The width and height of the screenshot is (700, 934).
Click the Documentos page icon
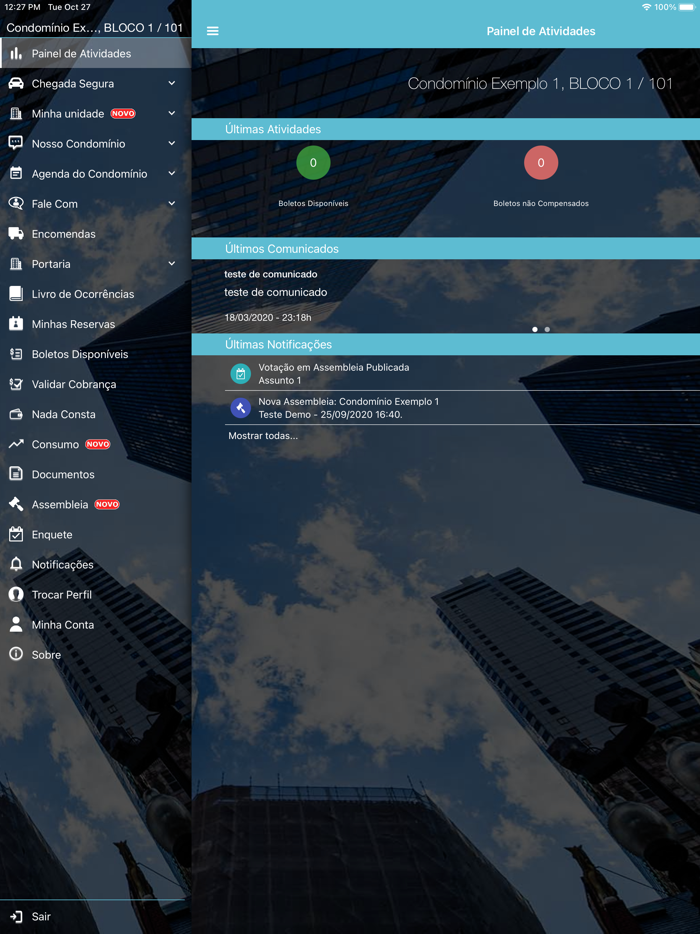(16, 474)
